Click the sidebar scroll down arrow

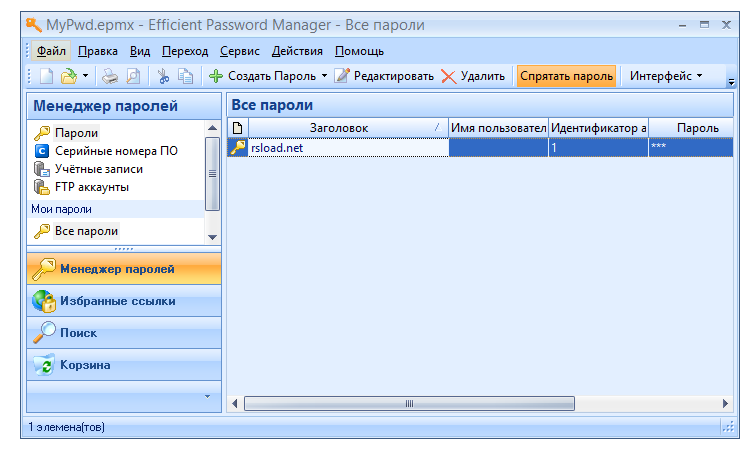click(x=212, y=237)
